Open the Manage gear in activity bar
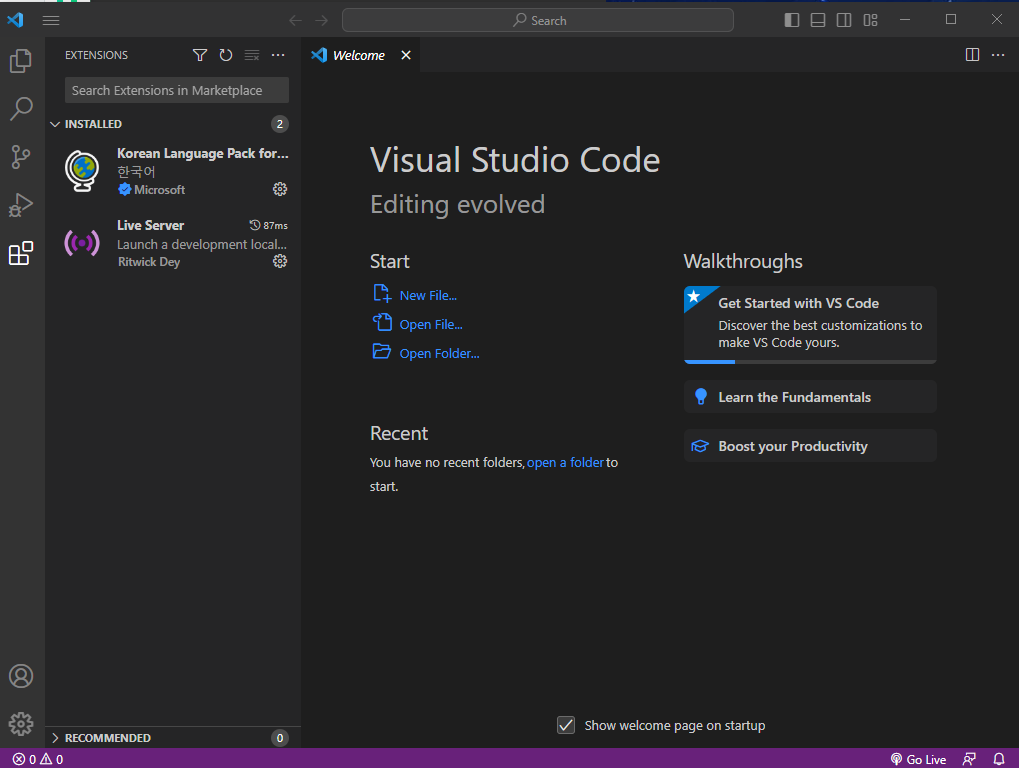 point(21,723)
